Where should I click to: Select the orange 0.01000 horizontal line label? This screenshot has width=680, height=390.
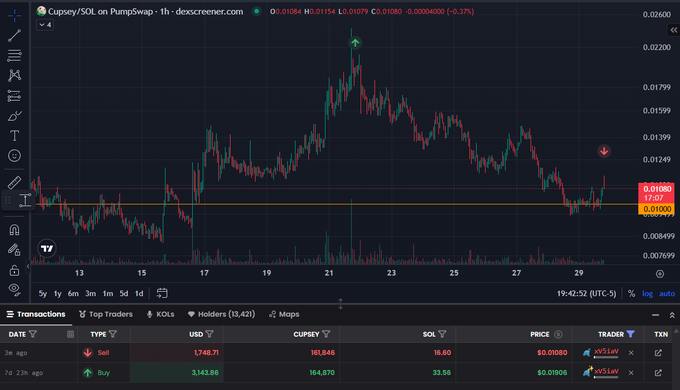(657, 209)
